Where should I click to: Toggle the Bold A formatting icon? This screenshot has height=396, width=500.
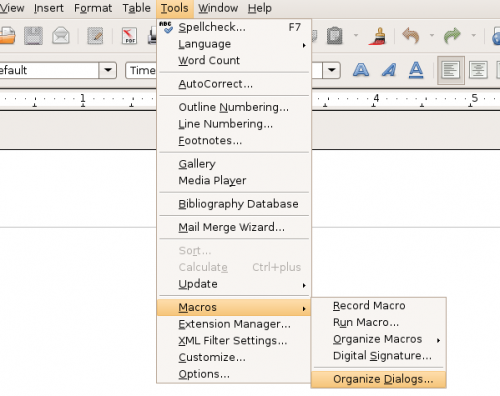point(361,70)
